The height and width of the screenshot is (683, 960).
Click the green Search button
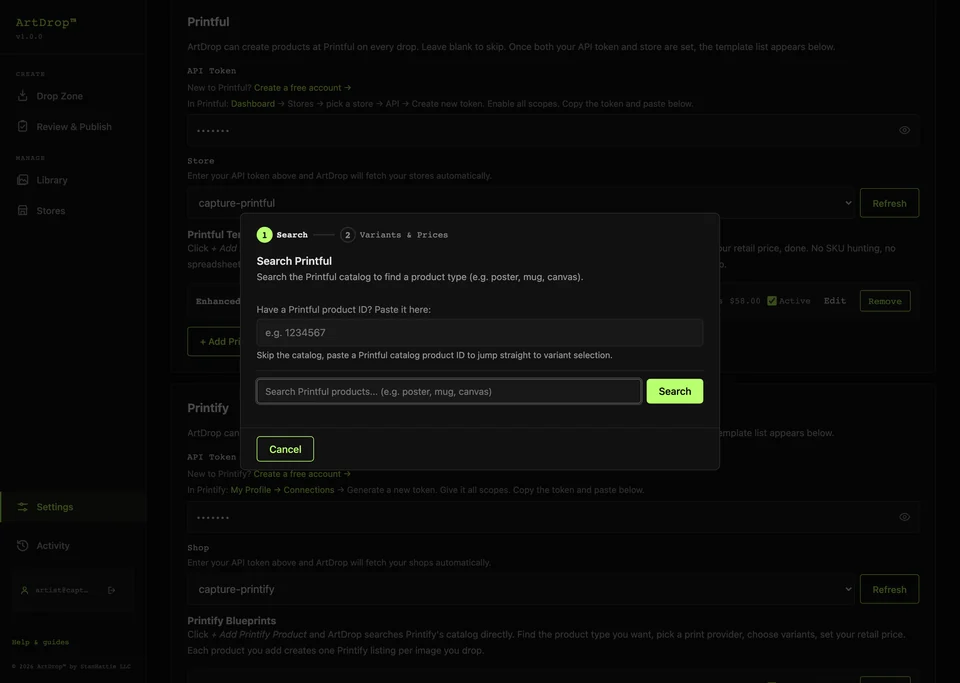pyautogui.click(x=675, y=391)
